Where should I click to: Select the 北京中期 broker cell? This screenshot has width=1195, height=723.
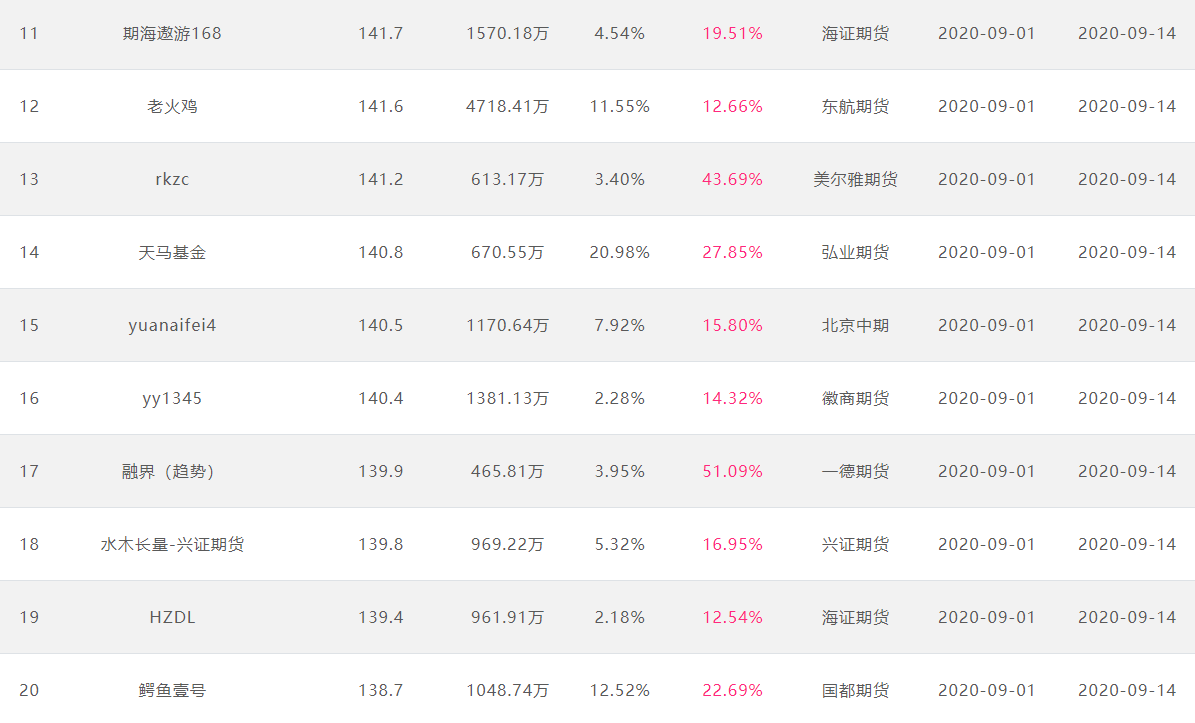pyautogui.click(x=855, y=325)
